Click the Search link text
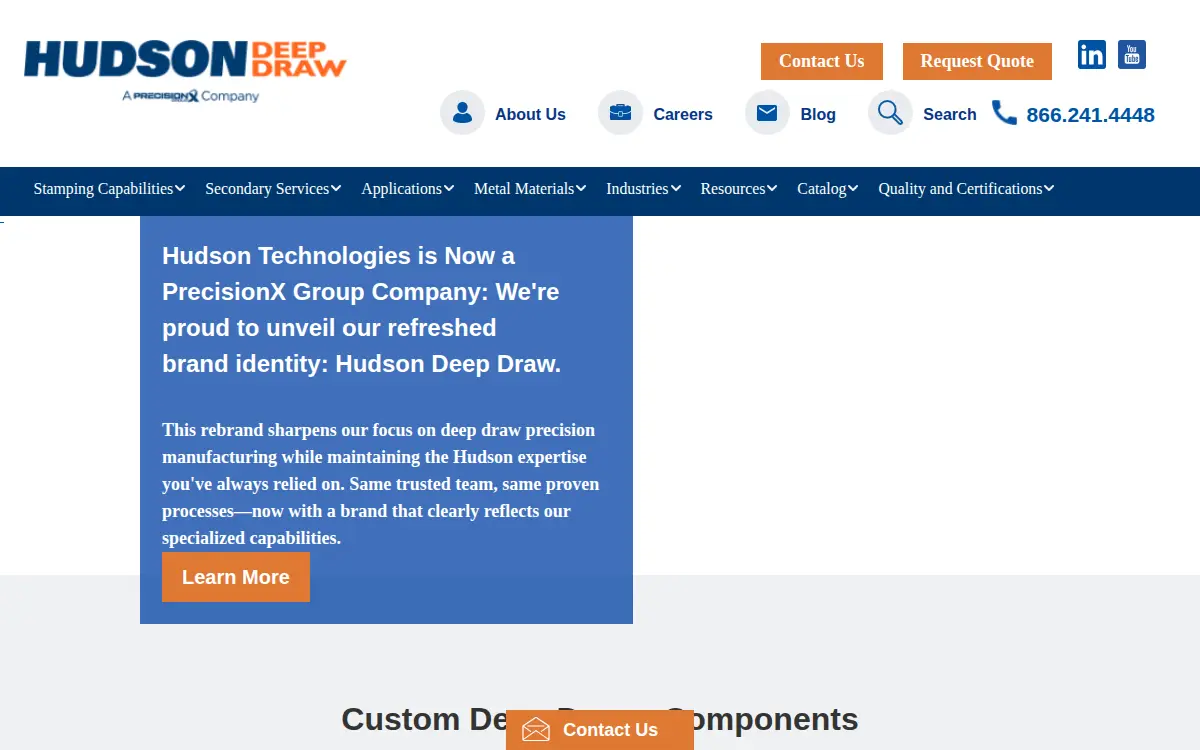Screen dimensions: 1200x750 [950, 114]
